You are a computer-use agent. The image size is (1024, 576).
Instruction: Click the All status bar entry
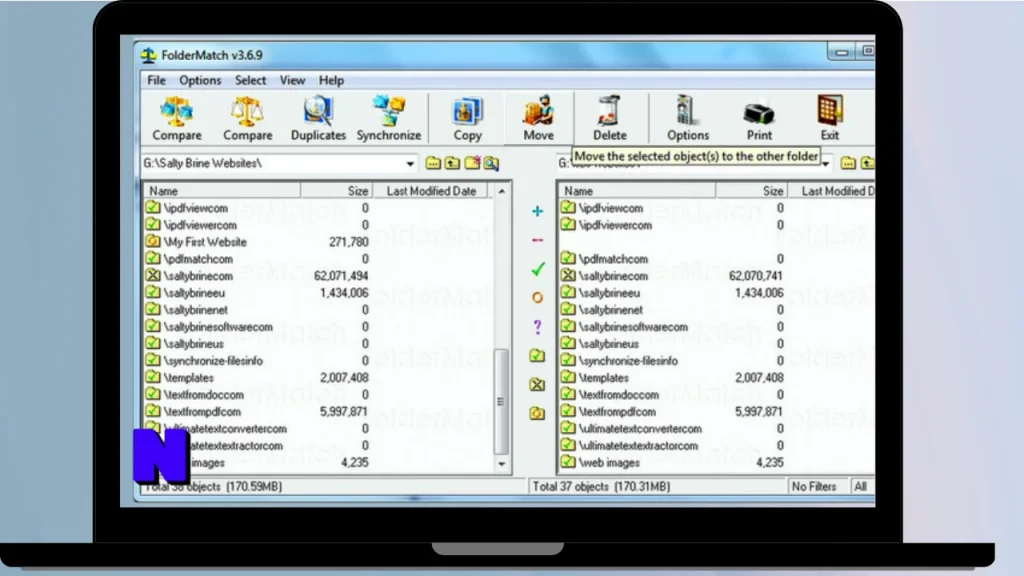(861, 487)
